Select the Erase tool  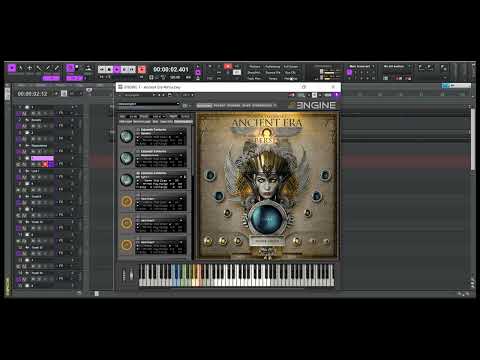pos(57,68)
